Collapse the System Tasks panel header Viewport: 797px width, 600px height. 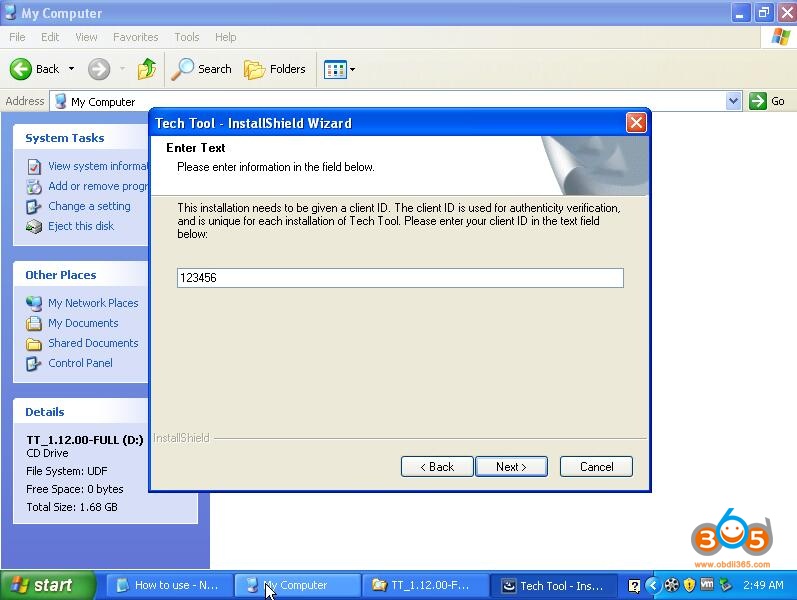80,138
